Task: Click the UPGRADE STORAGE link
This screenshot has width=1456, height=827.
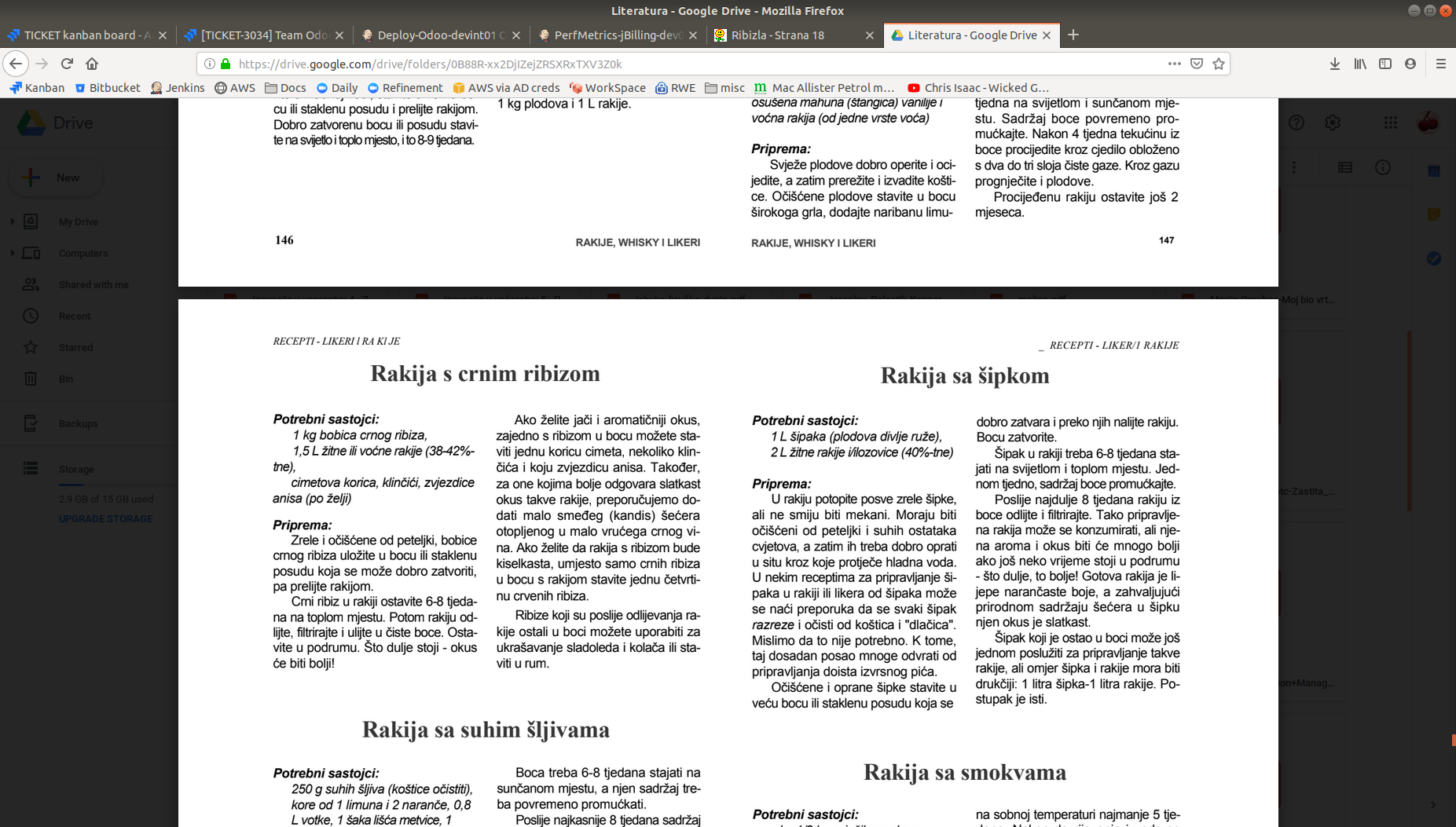Action: (106, 518)
